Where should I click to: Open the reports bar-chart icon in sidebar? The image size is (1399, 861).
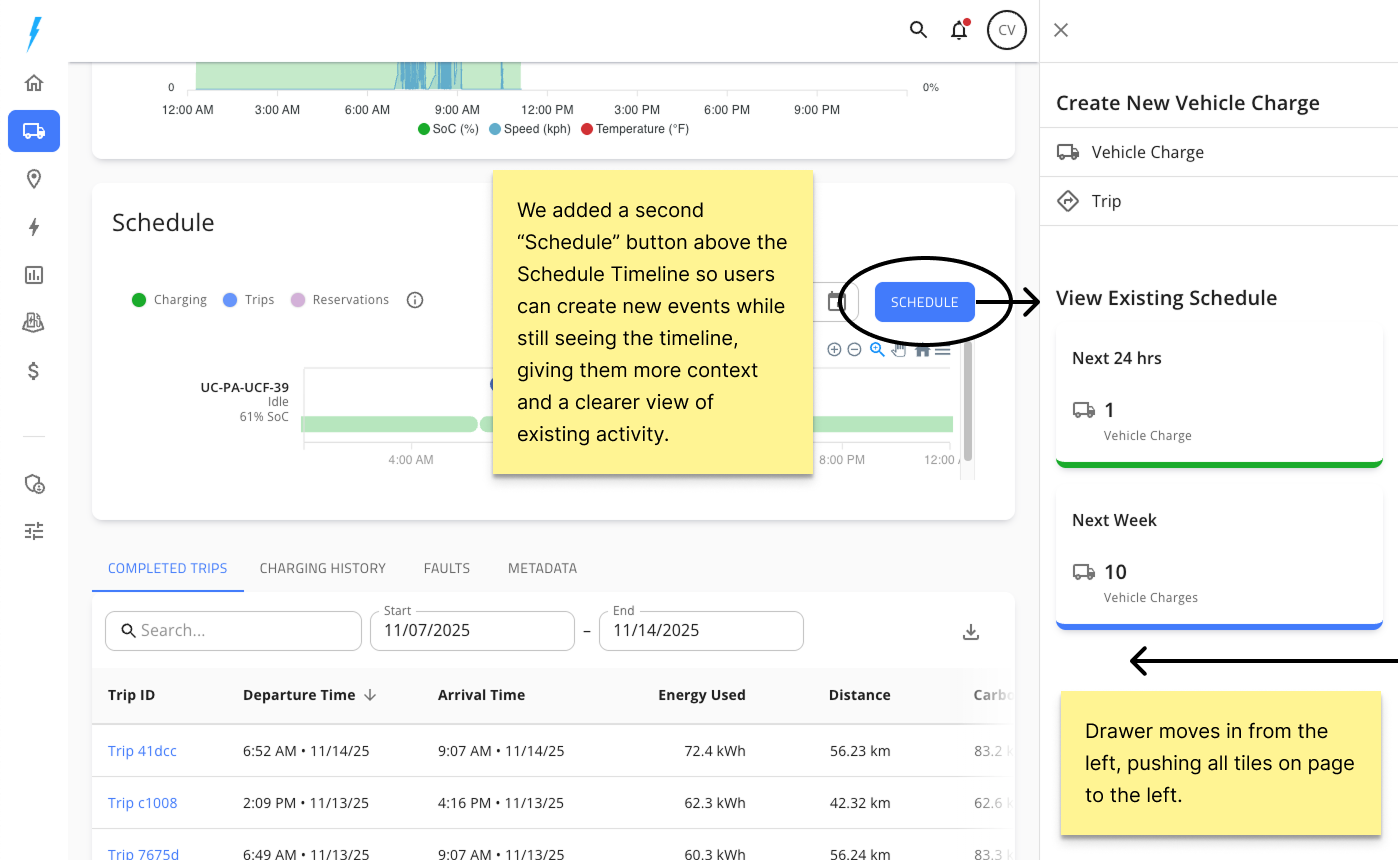pos(33,275)
